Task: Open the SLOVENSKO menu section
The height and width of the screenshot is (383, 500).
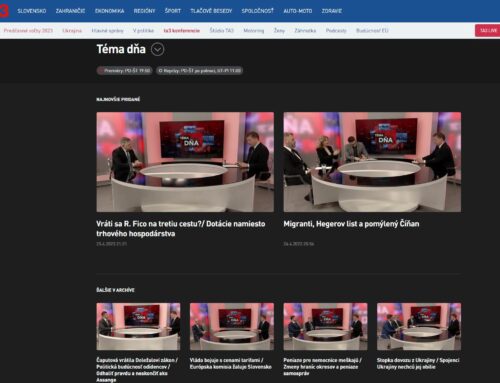Action: pyautogui.click(x=32, y=11)
